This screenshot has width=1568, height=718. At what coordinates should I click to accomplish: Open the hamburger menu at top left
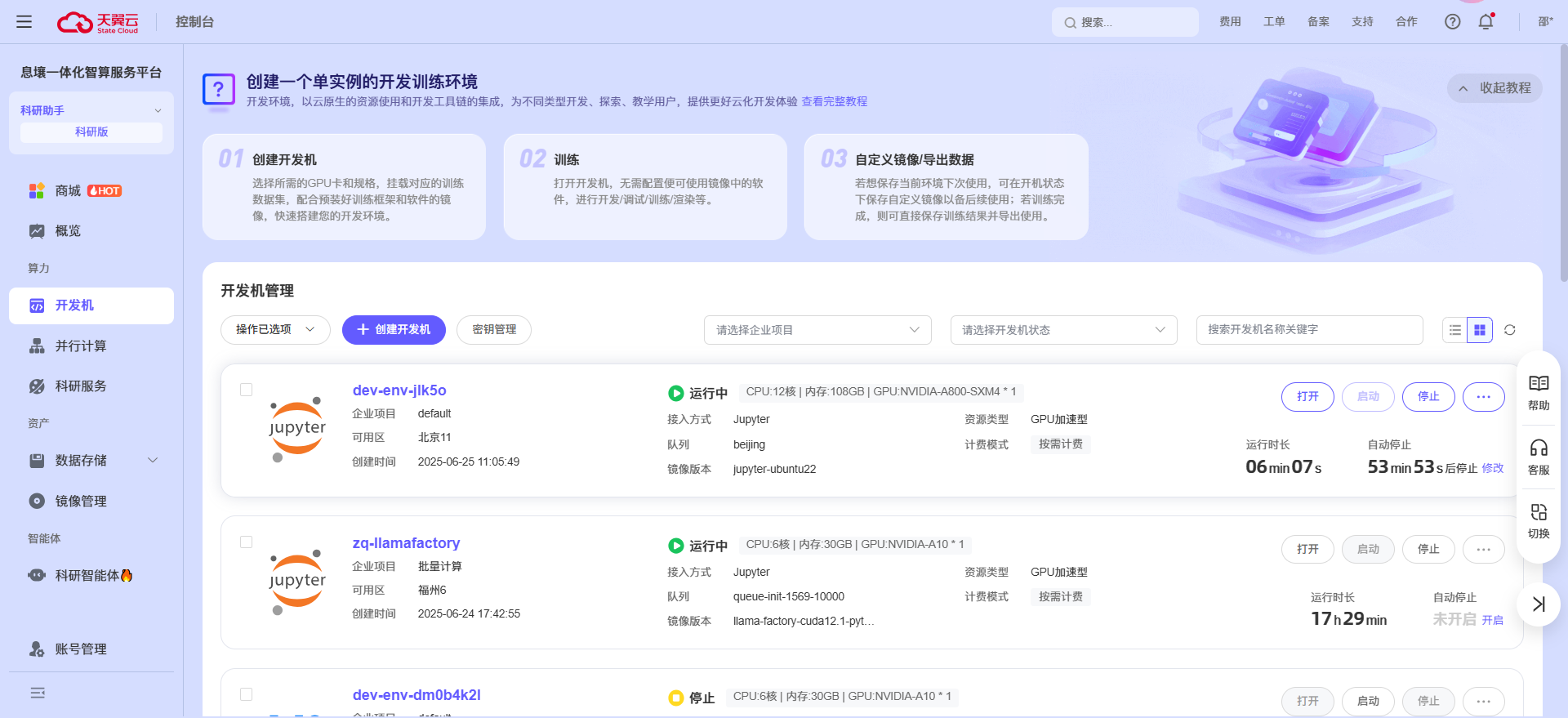24,22
